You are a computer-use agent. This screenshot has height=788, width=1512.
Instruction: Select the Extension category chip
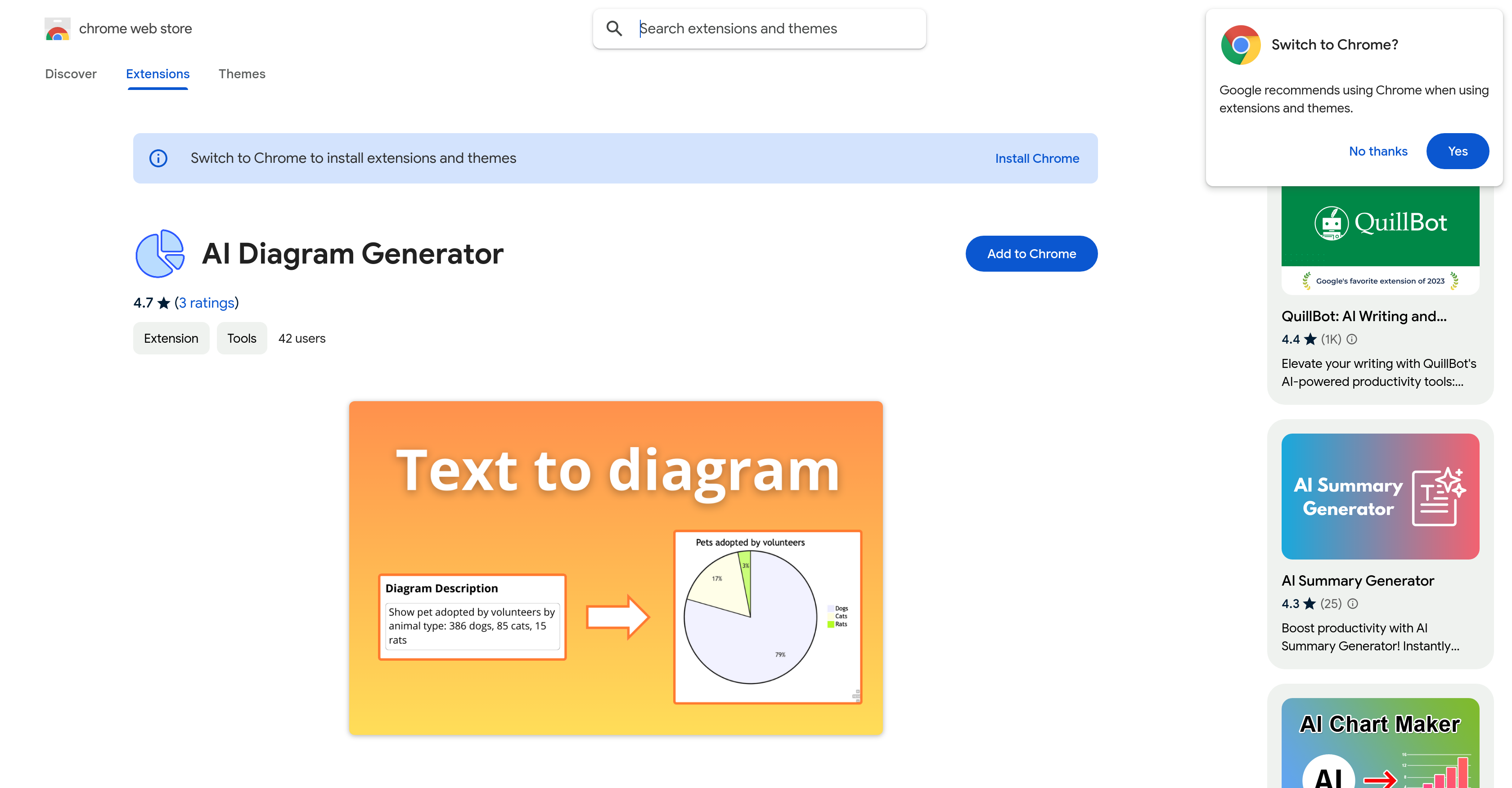(x=171, y=338)
